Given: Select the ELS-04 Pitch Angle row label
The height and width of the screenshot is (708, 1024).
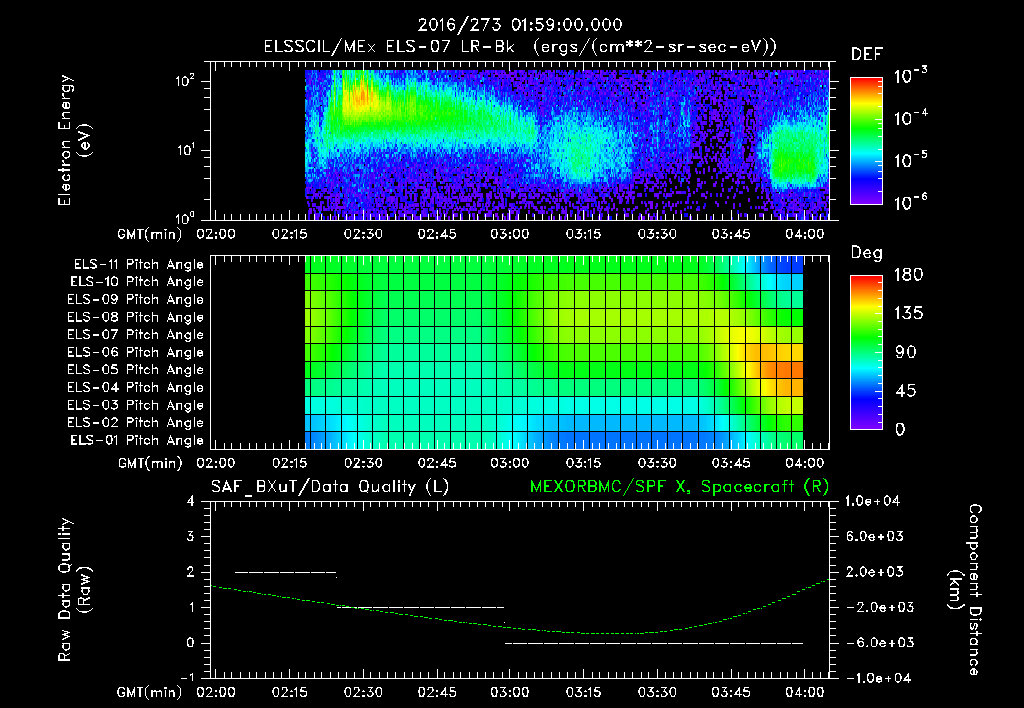Looking at the screenshot, I should point(135,388).
